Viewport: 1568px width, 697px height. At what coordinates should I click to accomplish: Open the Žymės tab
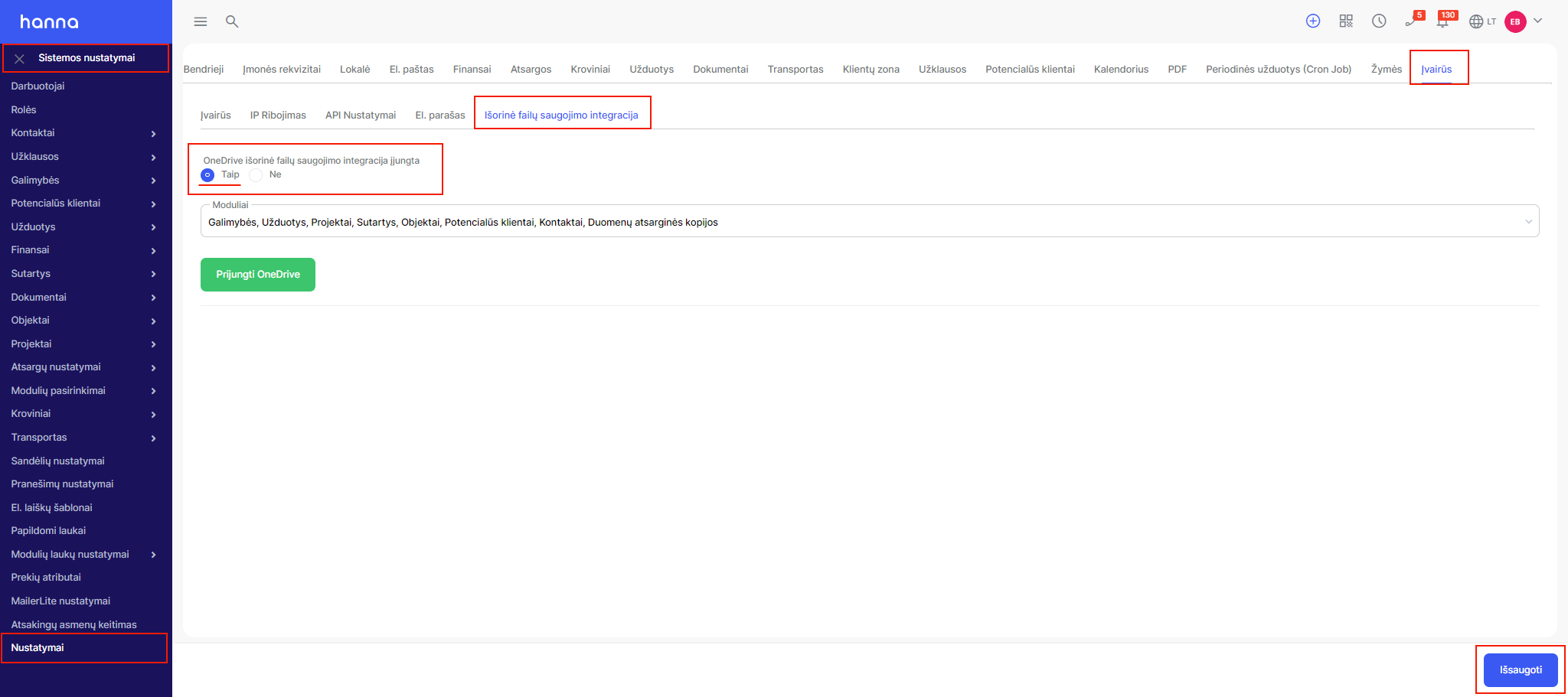point(1387,69)
